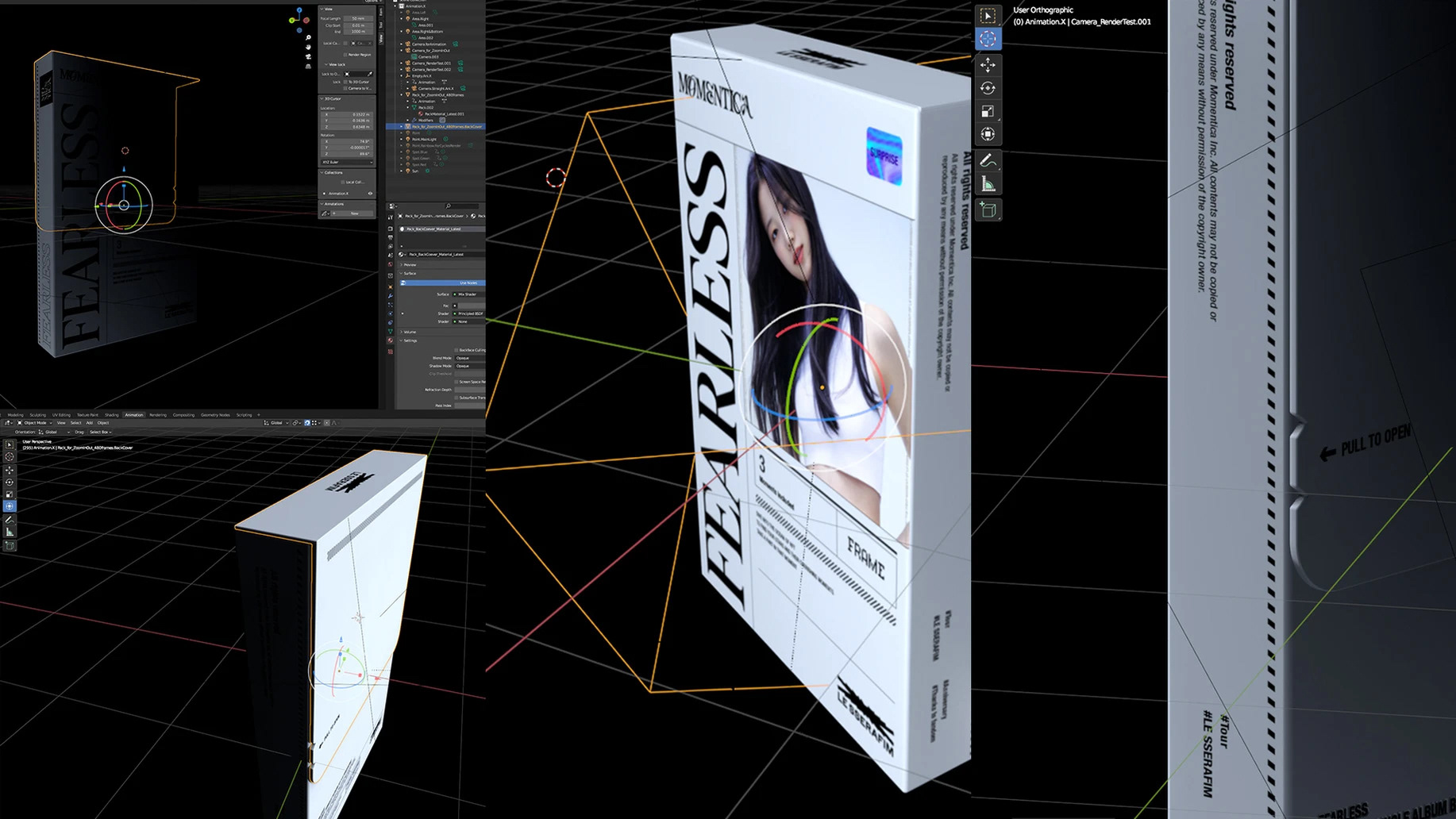Choose the Add Cube tool in User Orthographic viewport

point(988,210)
